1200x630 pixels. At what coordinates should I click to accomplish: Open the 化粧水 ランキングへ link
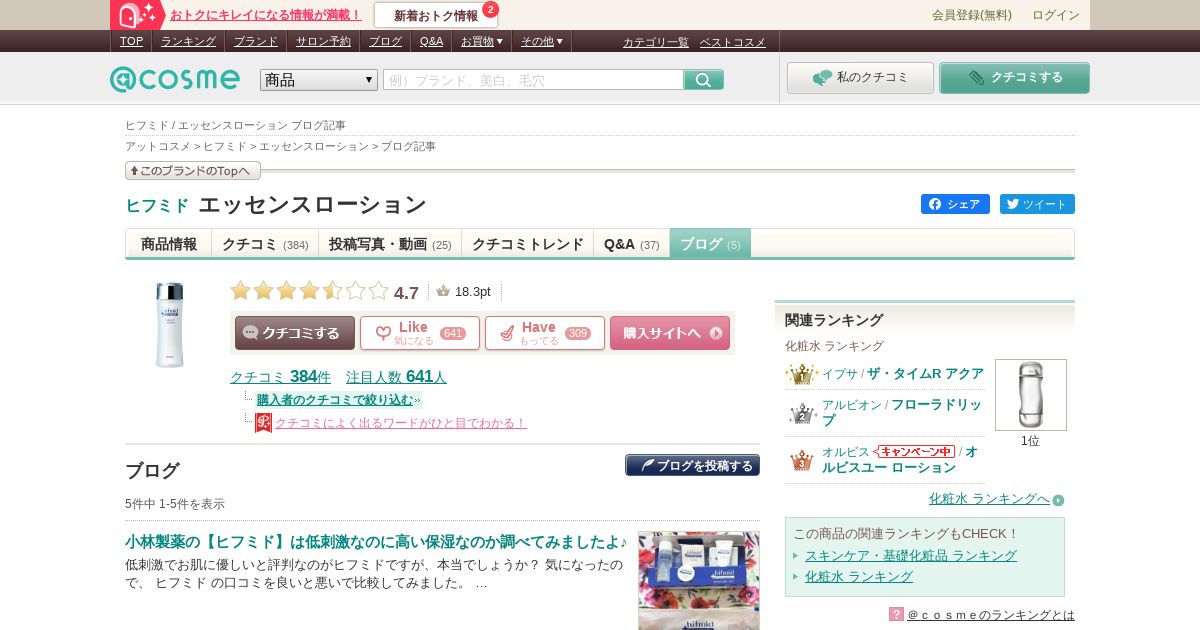989,499
